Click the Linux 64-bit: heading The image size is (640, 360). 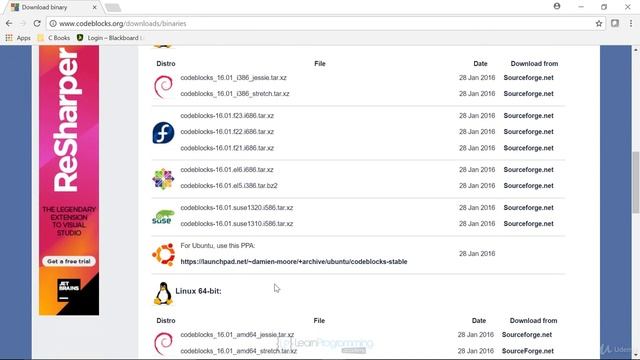(x=198, y=291)
